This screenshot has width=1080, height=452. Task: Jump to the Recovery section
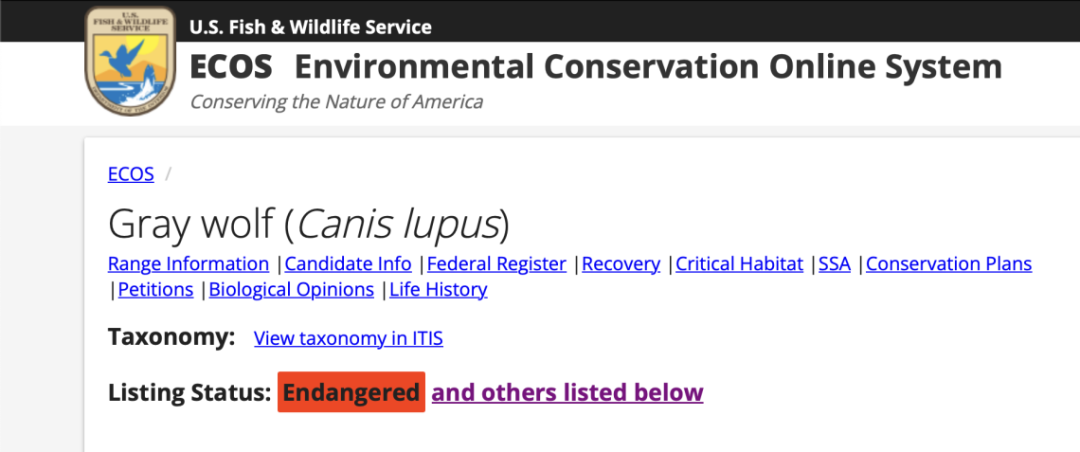pos(621,264)
